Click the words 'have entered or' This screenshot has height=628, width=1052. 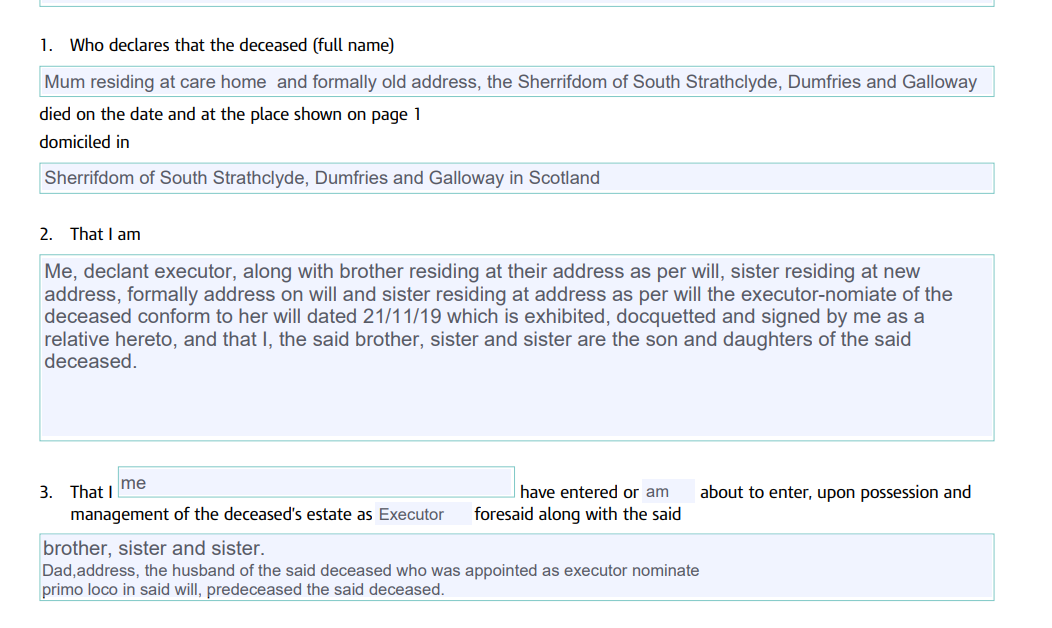click(x=579, y=492)
